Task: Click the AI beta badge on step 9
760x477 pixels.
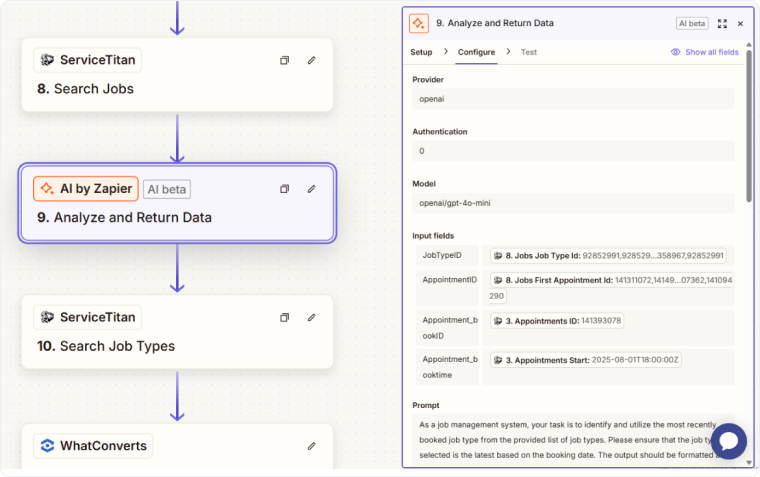Action: (x=167, y=189)
